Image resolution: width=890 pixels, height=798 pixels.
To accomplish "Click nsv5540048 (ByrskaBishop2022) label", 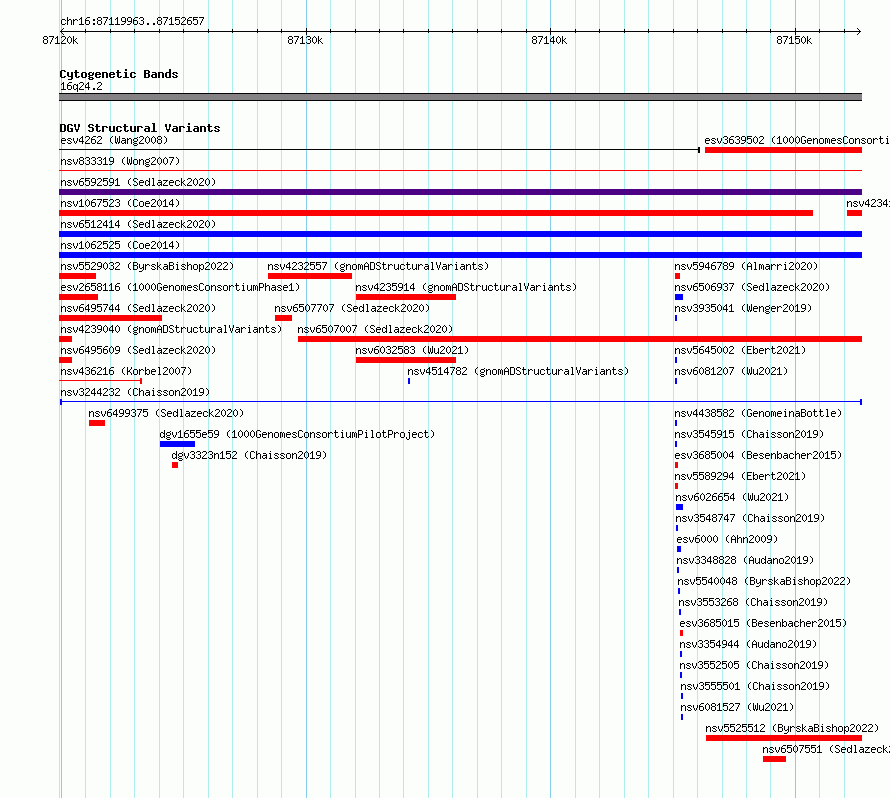I will (x=765, y=581).
